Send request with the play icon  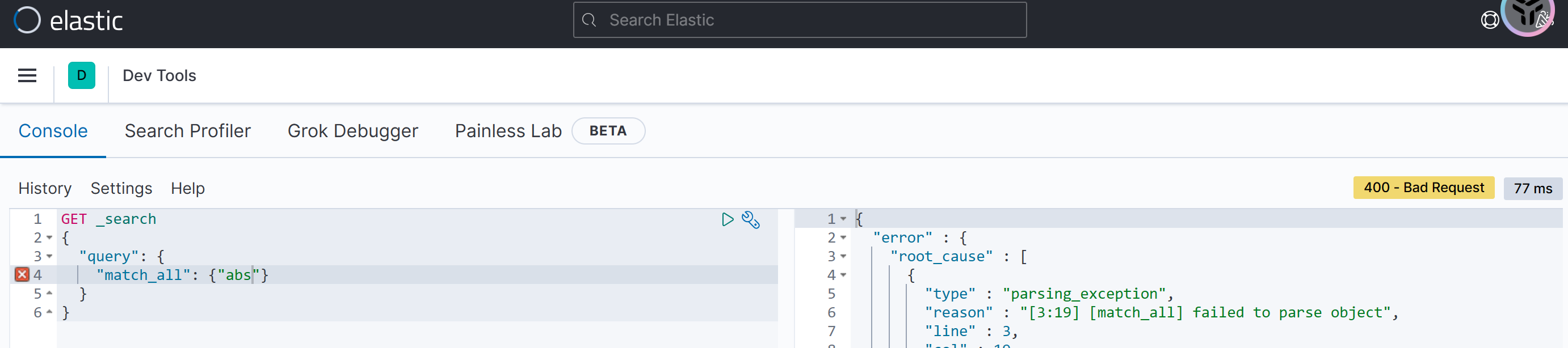728,219
